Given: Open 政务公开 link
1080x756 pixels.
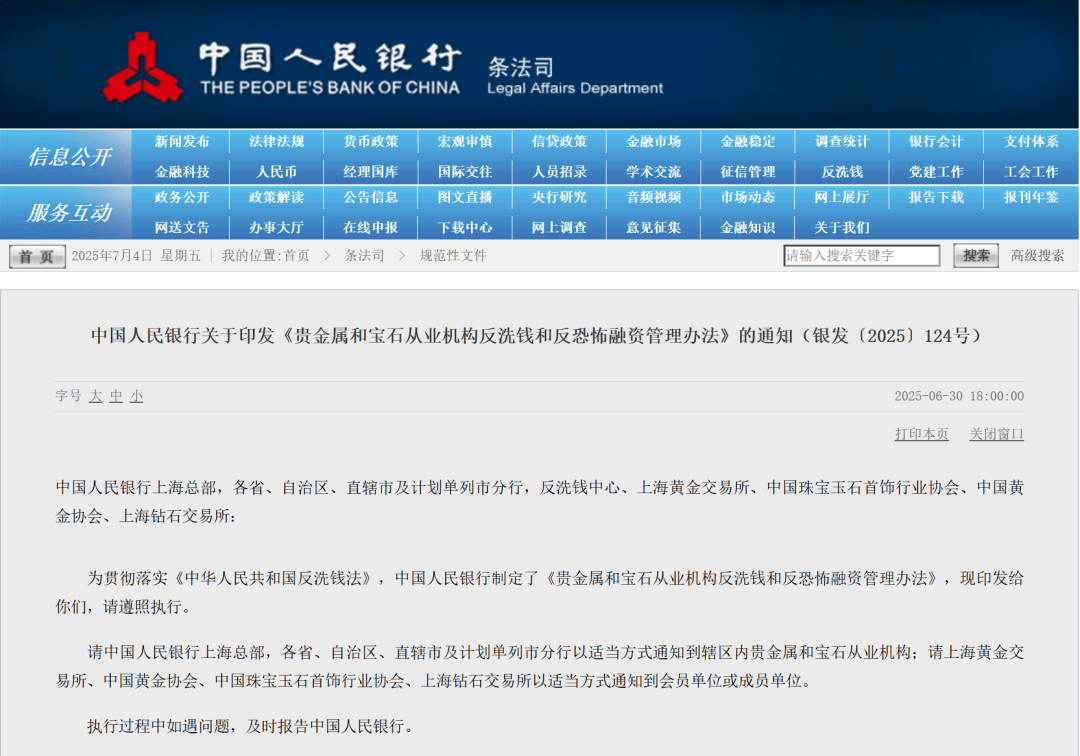Looking at the screenshot, I should 182,198.
